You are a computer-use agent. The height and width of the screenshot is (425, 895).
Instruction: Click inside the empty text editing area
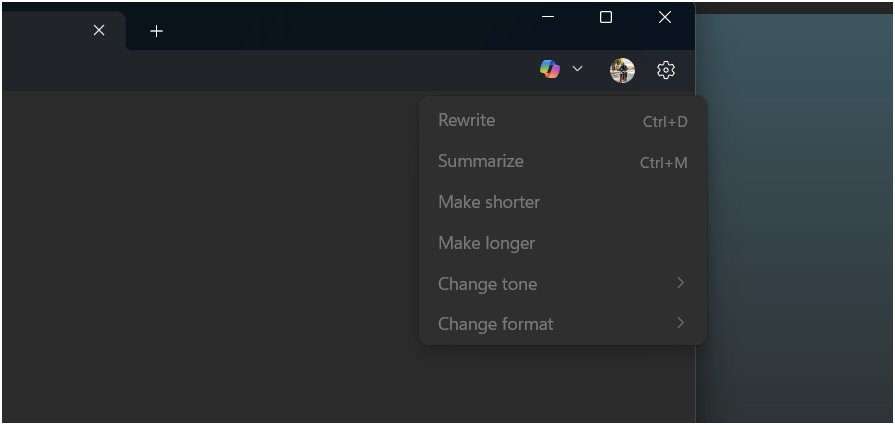click(211, 257)
